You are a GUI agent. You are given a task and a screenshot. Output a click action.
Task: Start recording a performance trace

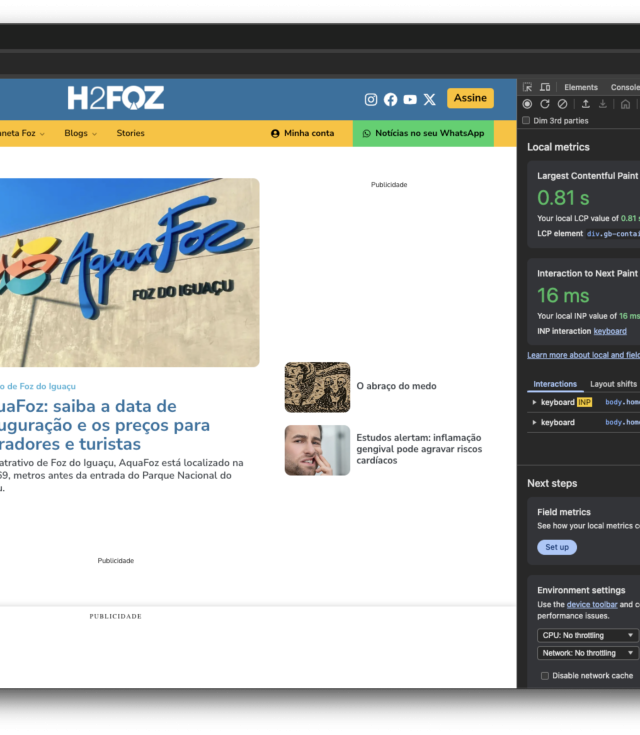(x=528, y=104)
